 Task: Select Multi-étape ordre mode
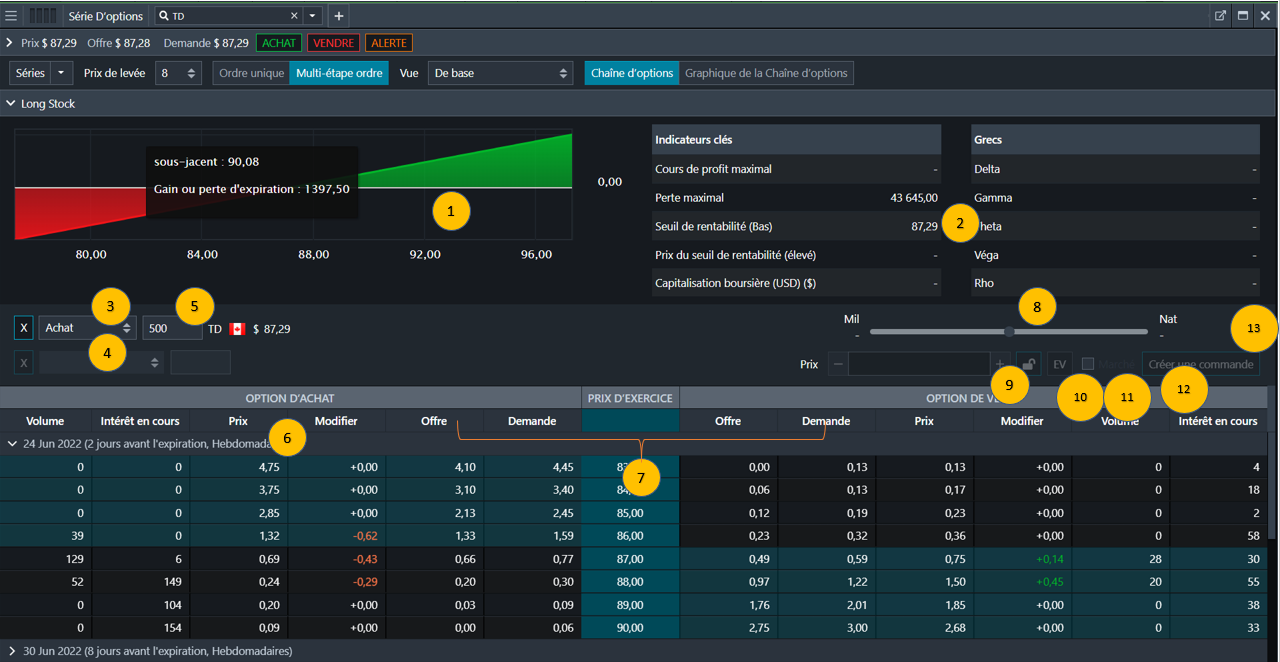point(339,73)
